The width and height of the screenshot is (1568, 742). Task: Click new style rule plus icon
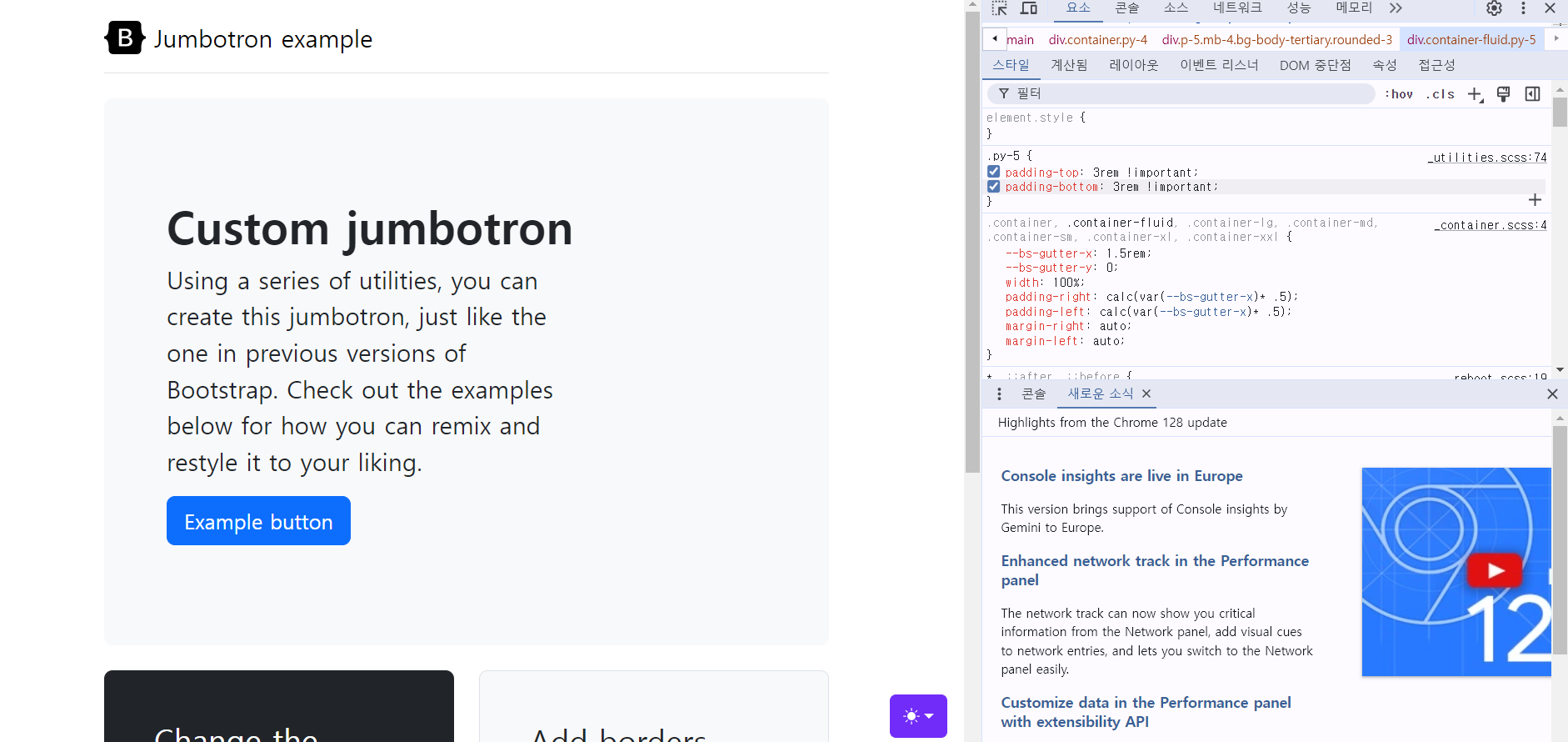[x=1475, y=94]
